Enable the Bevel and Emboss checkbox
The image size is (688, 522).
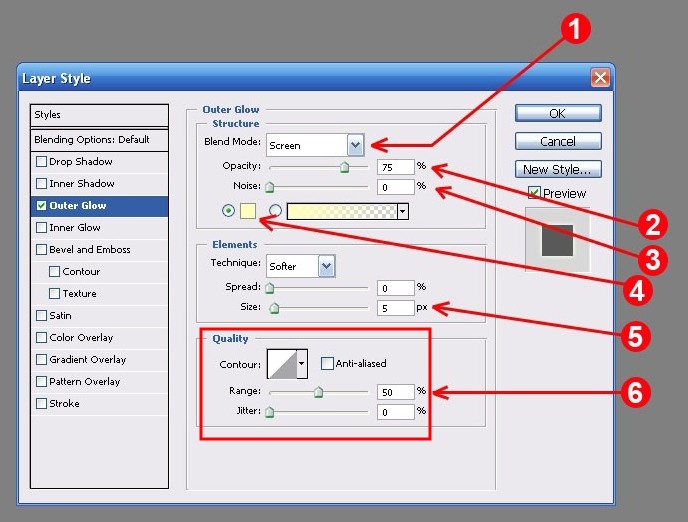(41, 249)
